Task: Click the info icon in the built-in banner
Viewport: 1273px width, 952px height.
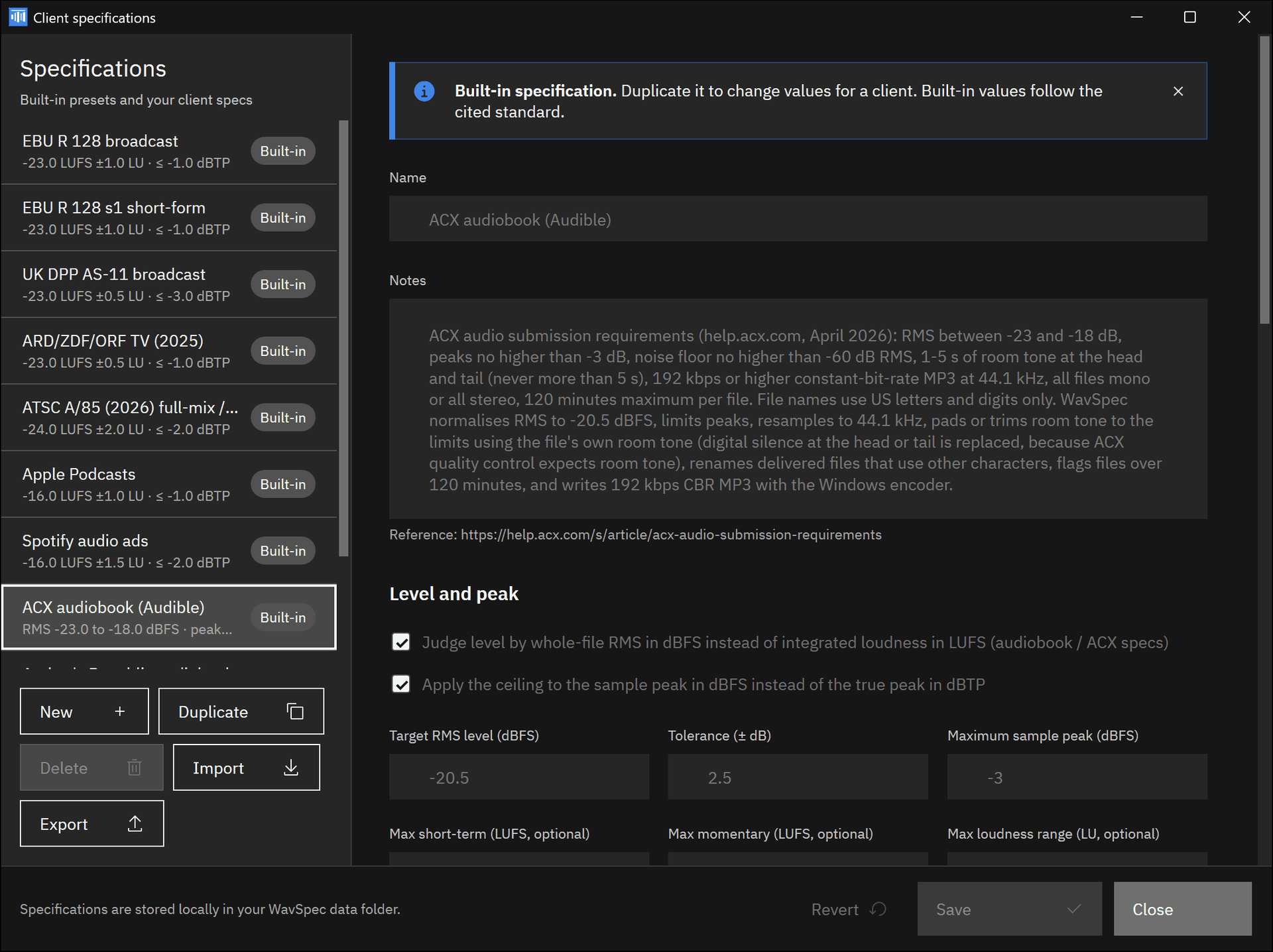Action: (x=424, y=91)
